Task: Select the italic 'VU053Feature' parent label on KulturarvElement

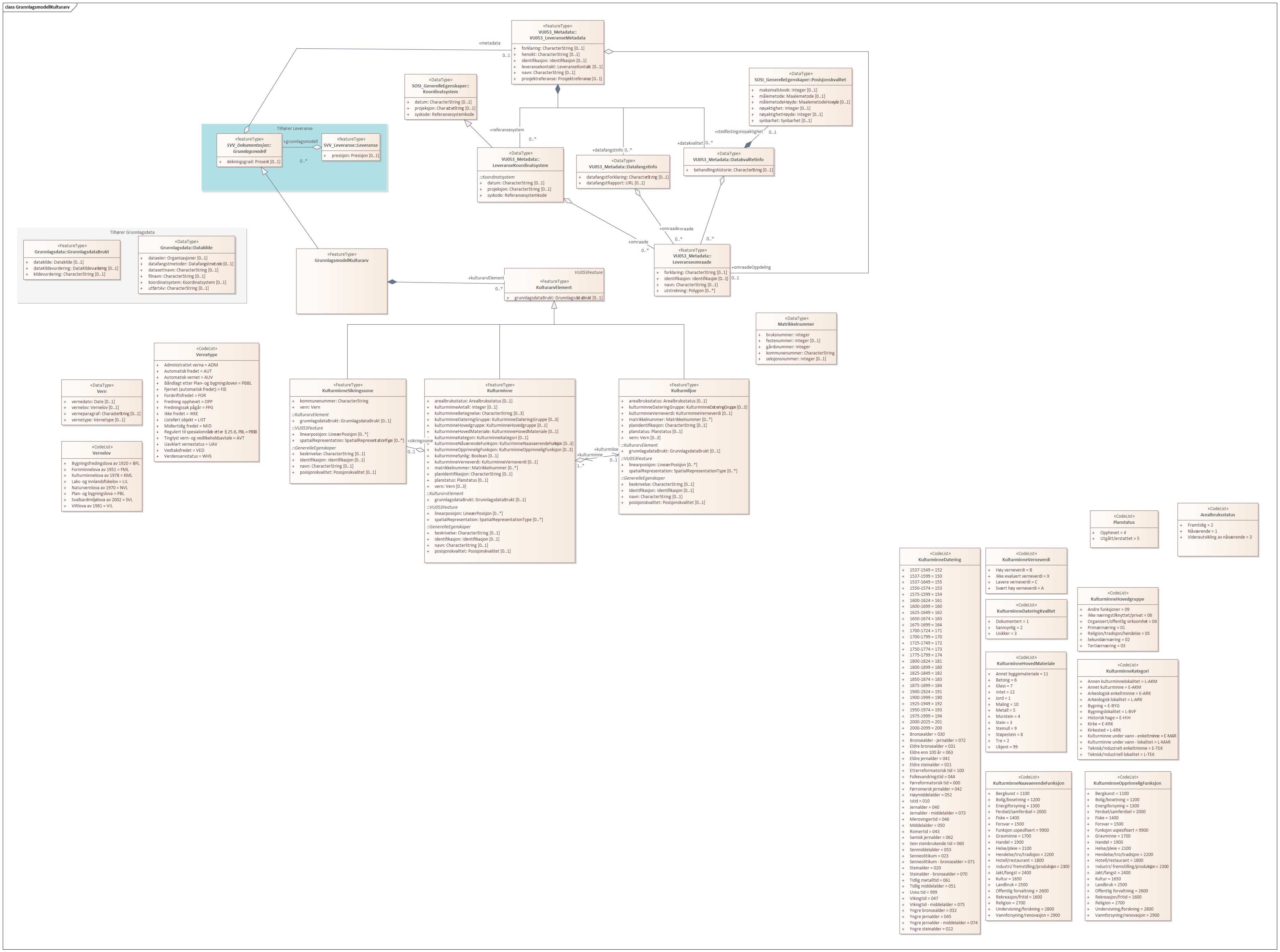Action: [589, 273]
